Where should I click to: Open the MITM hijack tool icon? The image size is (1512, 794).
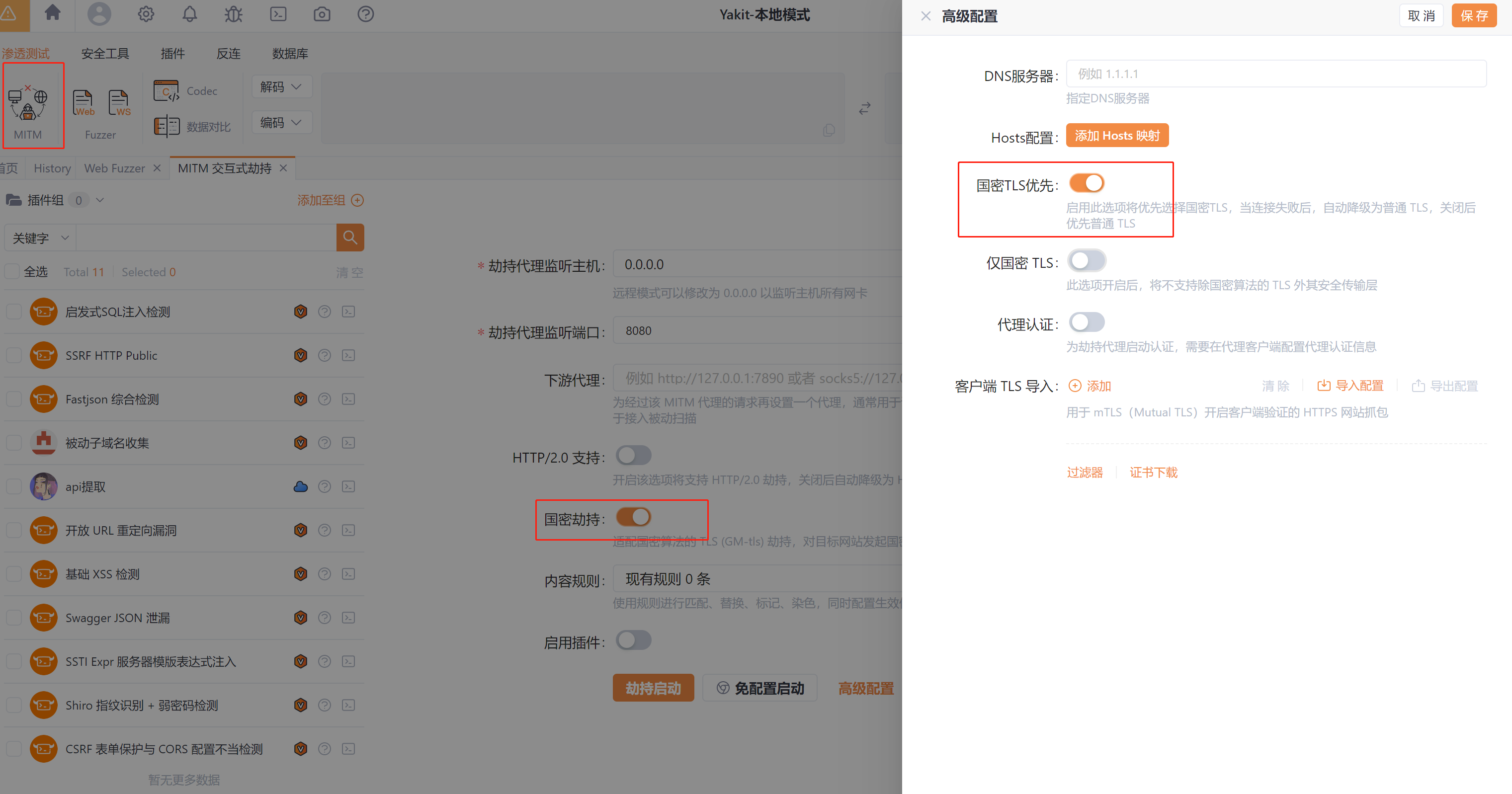point(28,103)
